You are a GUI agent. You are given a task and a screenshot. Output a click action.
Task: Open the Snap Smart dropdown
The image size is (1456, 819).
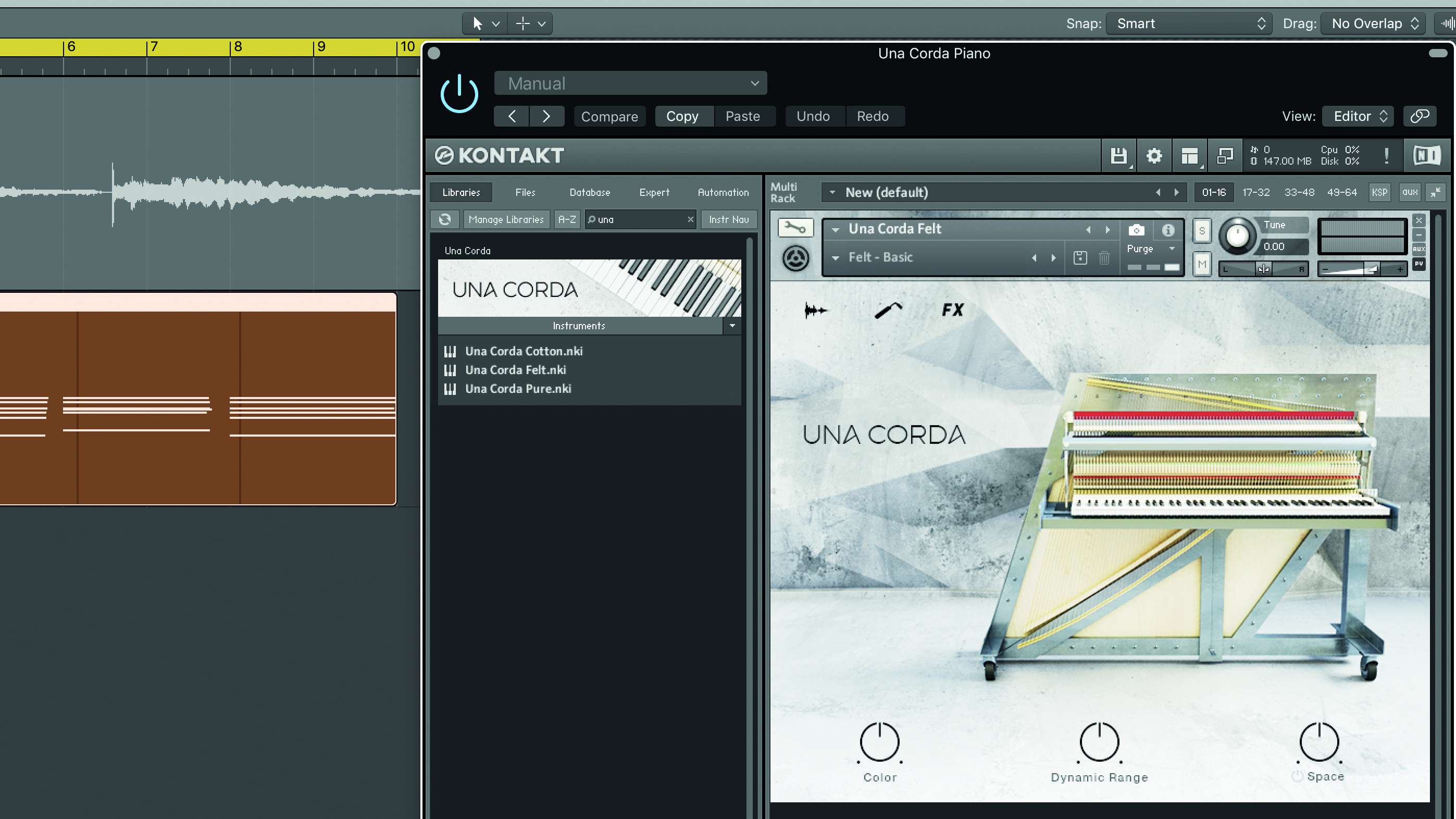tap(1189, 24)
